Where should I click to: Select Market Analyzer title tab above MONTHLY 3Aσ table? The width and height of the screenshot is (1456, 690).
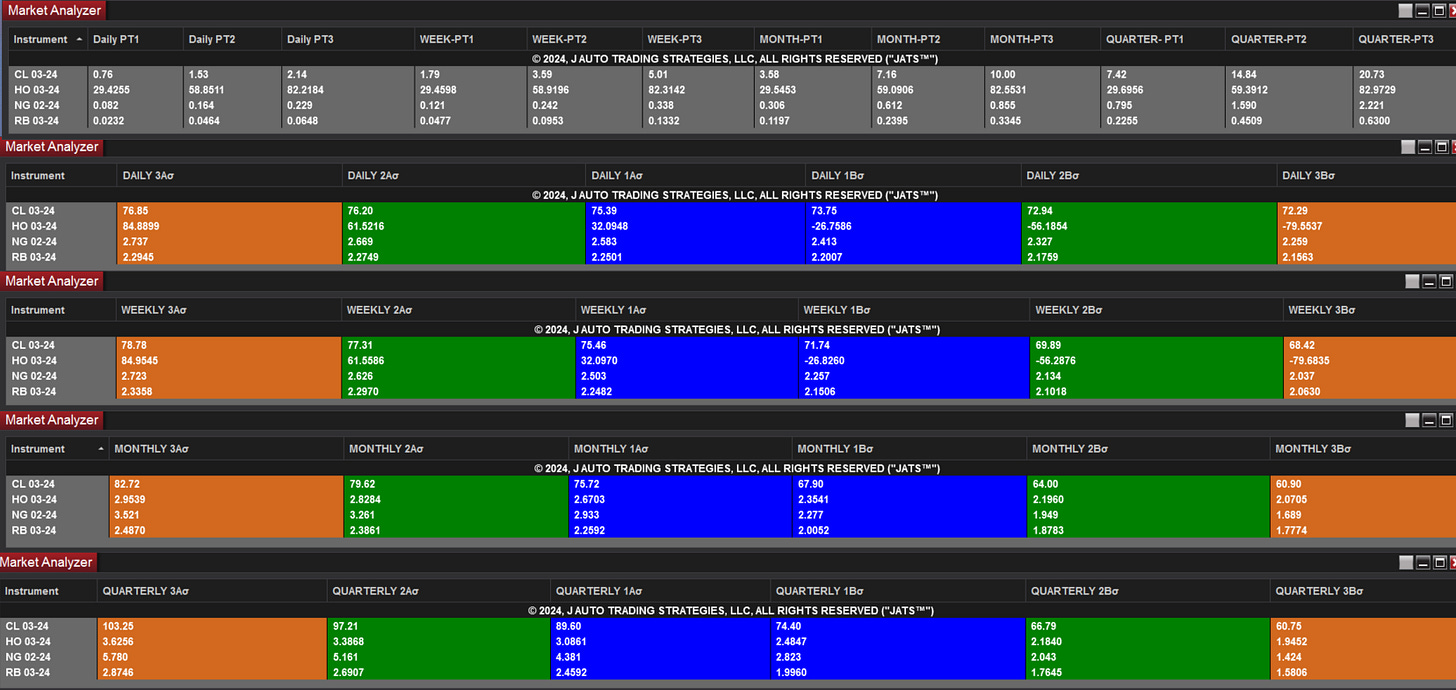[x=52, y=420]
